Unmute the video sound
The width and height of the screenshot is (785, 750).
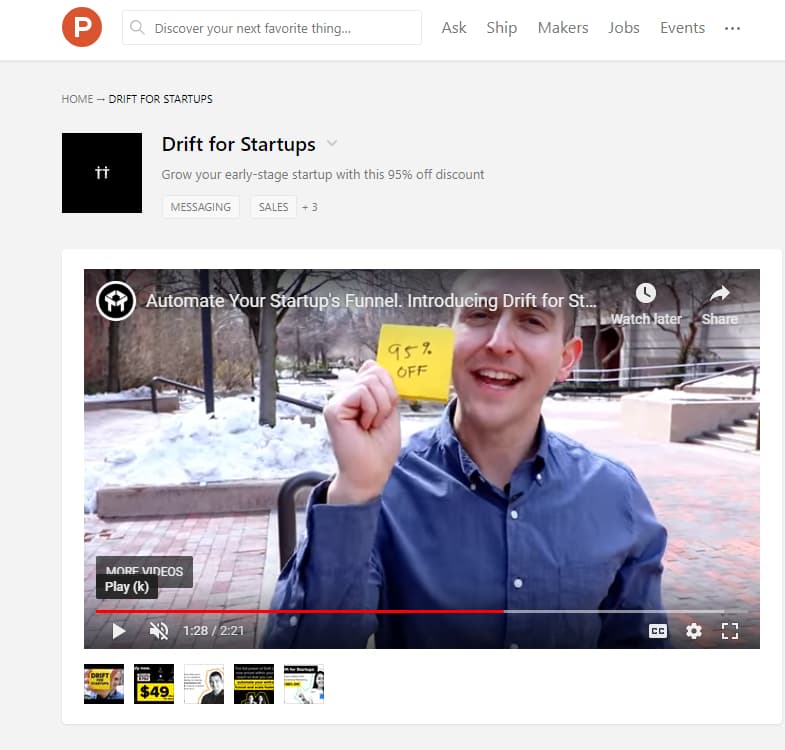coord(159,631)
